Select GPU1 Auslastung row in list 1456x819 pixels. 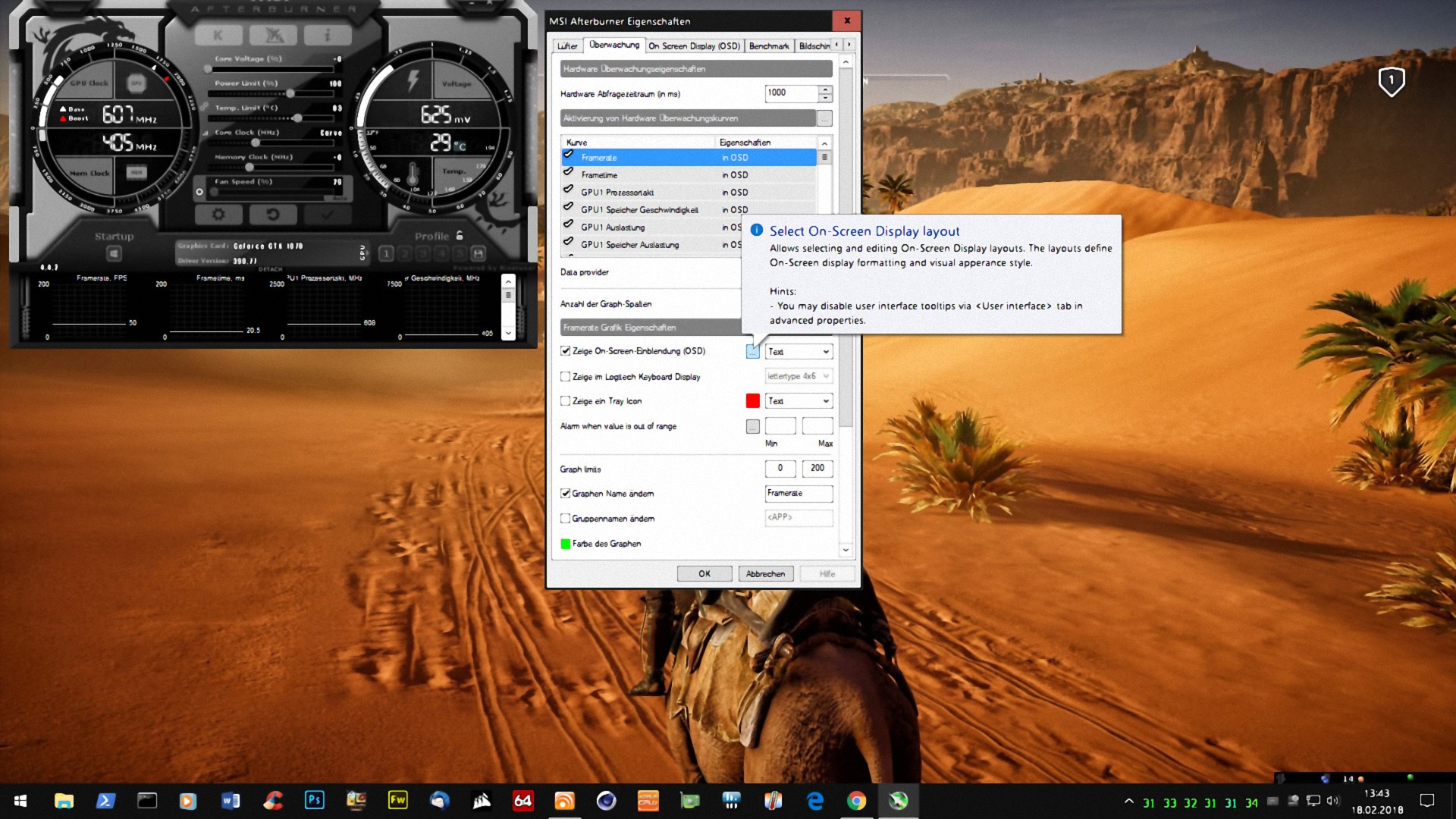(x=613, y=227)
